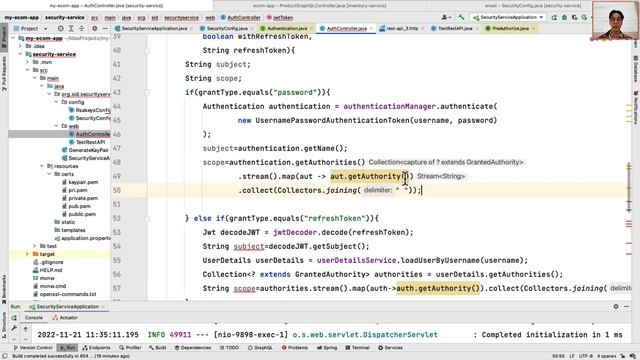Click up arrow in Run console sidebar
The height and width of the screenshot is (360, 640).
click(x=25, y=328)
